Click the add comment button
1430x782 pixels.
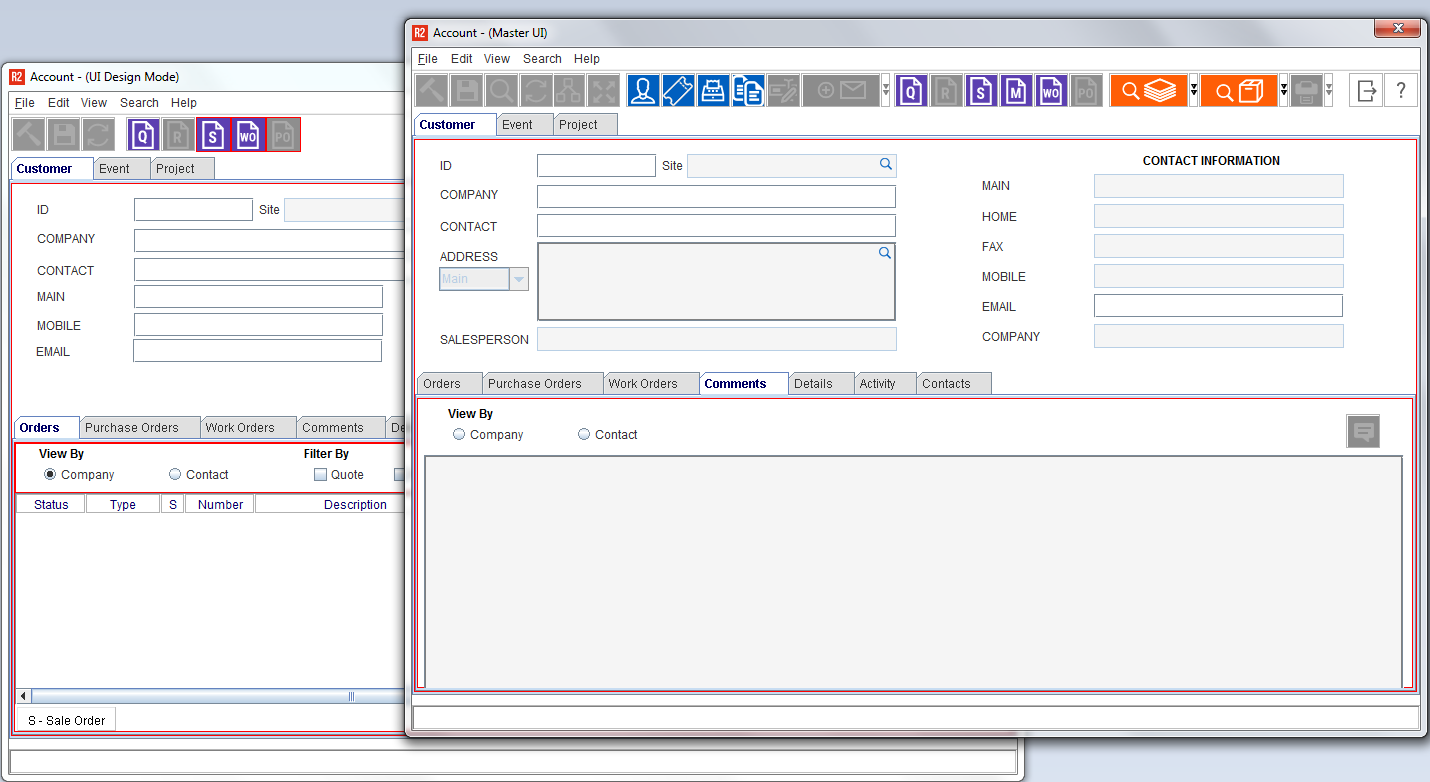pos(1363,432)
